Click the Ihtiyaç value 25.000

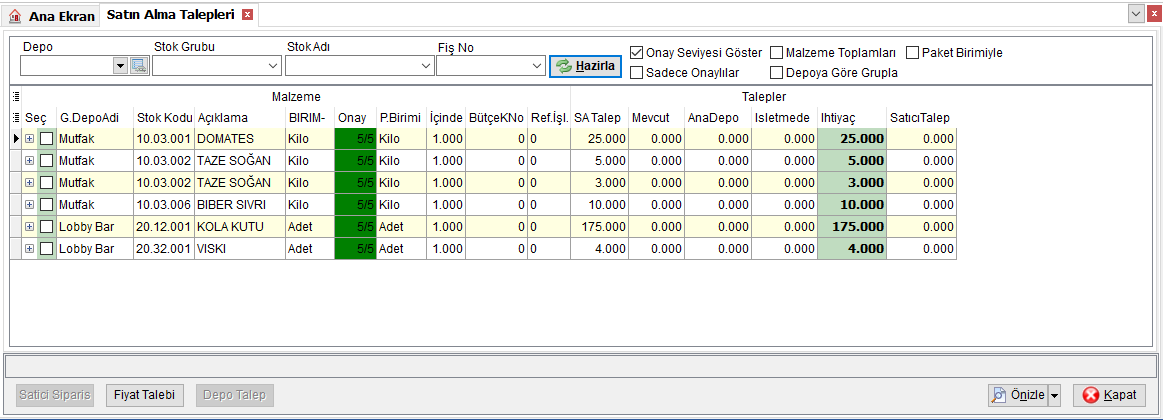pos(852,139)
